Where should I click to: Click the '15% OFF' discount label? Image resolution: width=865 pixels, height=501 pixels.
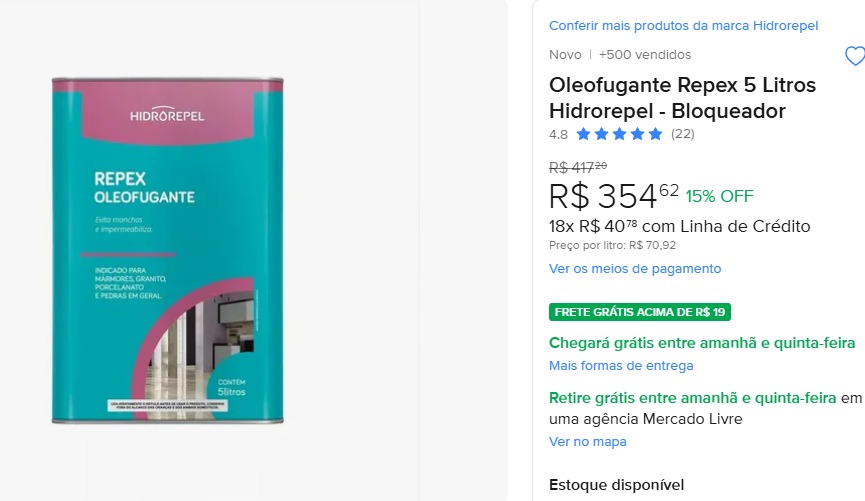tap(719, 196)
